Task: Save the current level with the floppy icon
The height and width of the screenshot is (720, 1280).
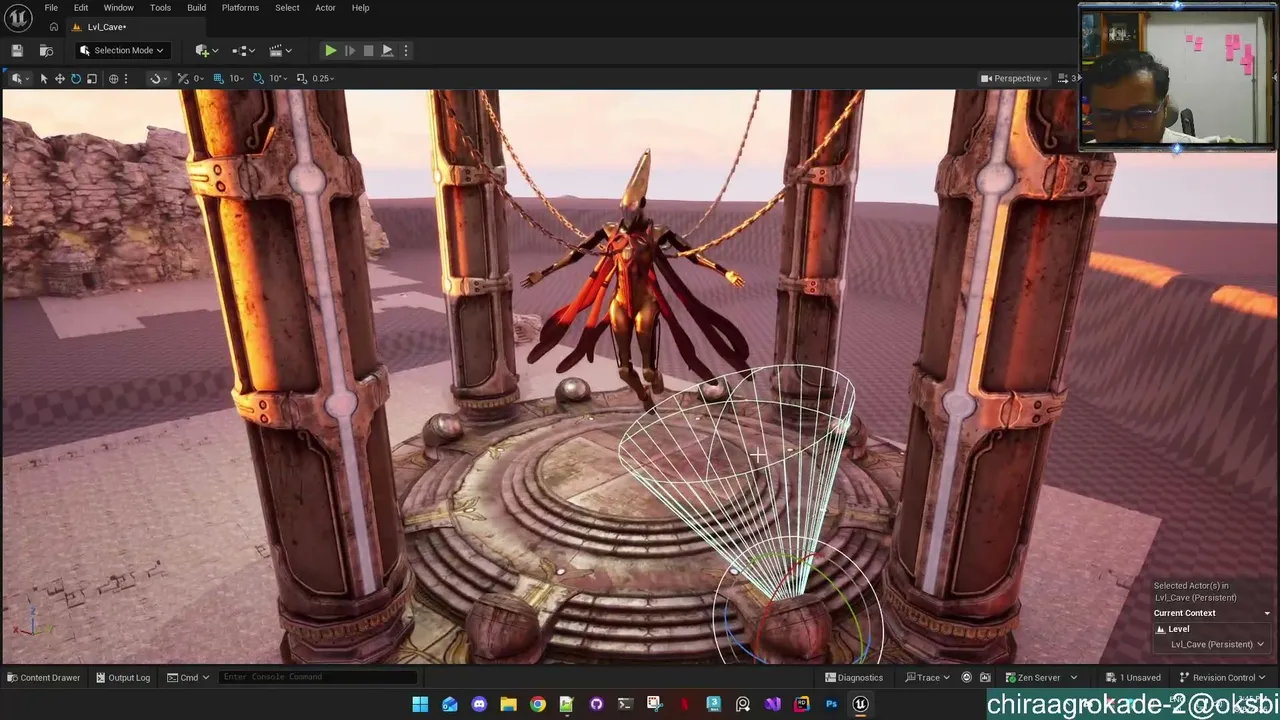Action: [17, 50]
